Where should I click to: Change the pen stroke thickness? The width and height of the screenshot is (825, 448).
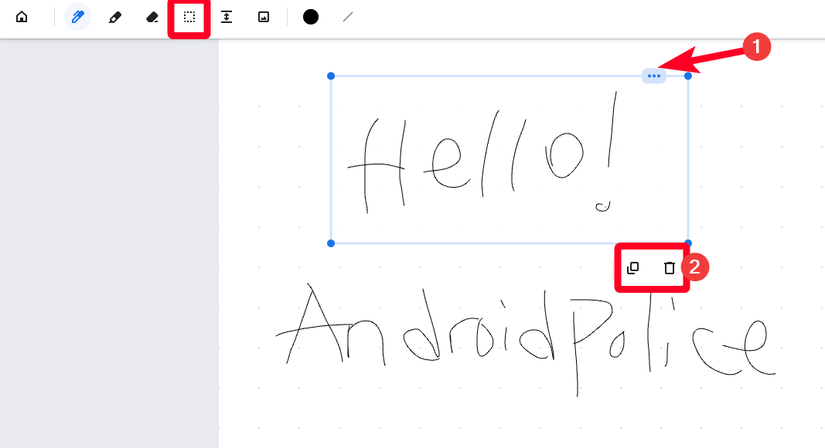coord(348,17)
